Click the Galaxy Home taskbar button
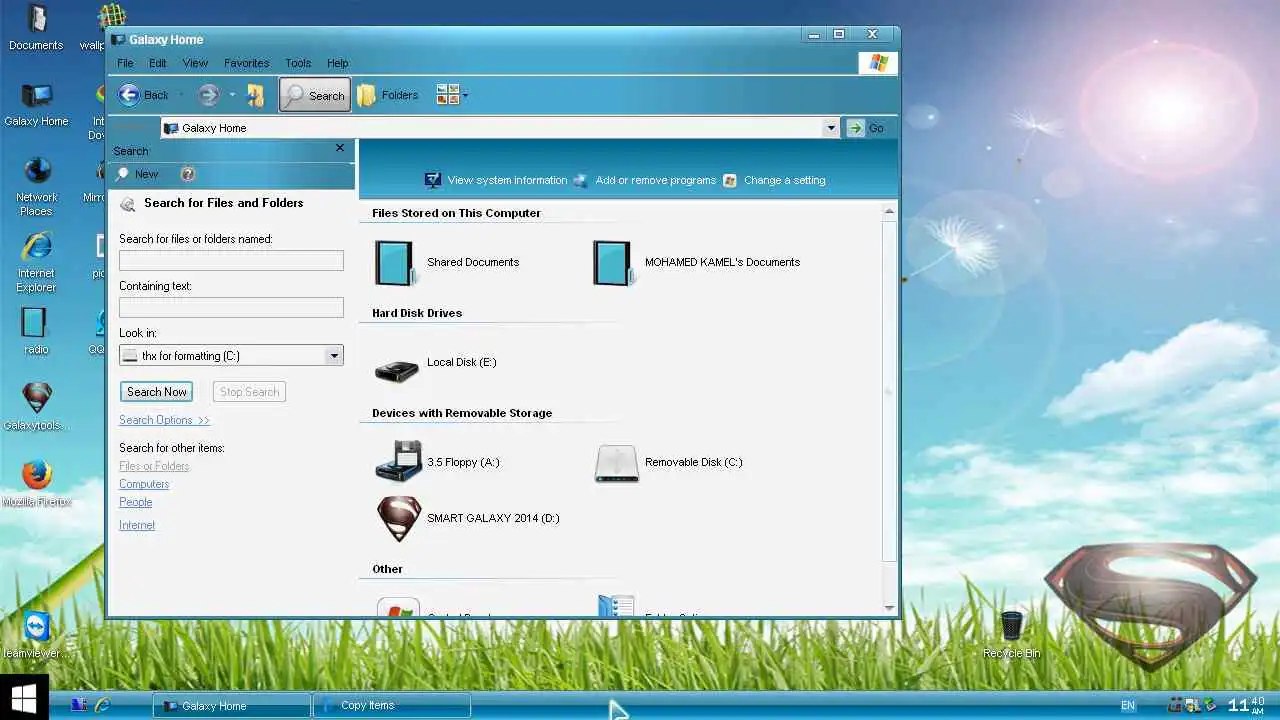The image size is (1280, 720). 232,706
